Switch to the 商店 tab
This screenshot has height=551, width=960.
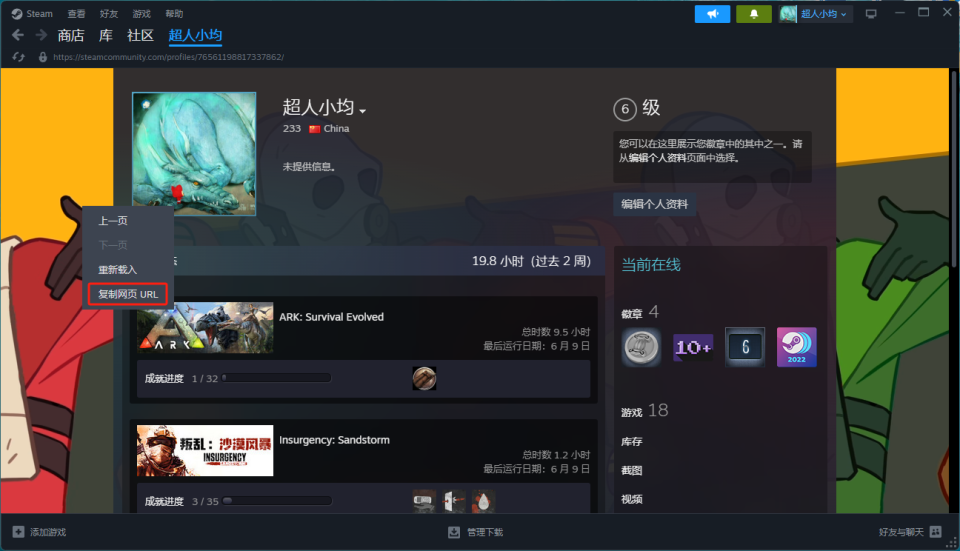tap(71, 36)
